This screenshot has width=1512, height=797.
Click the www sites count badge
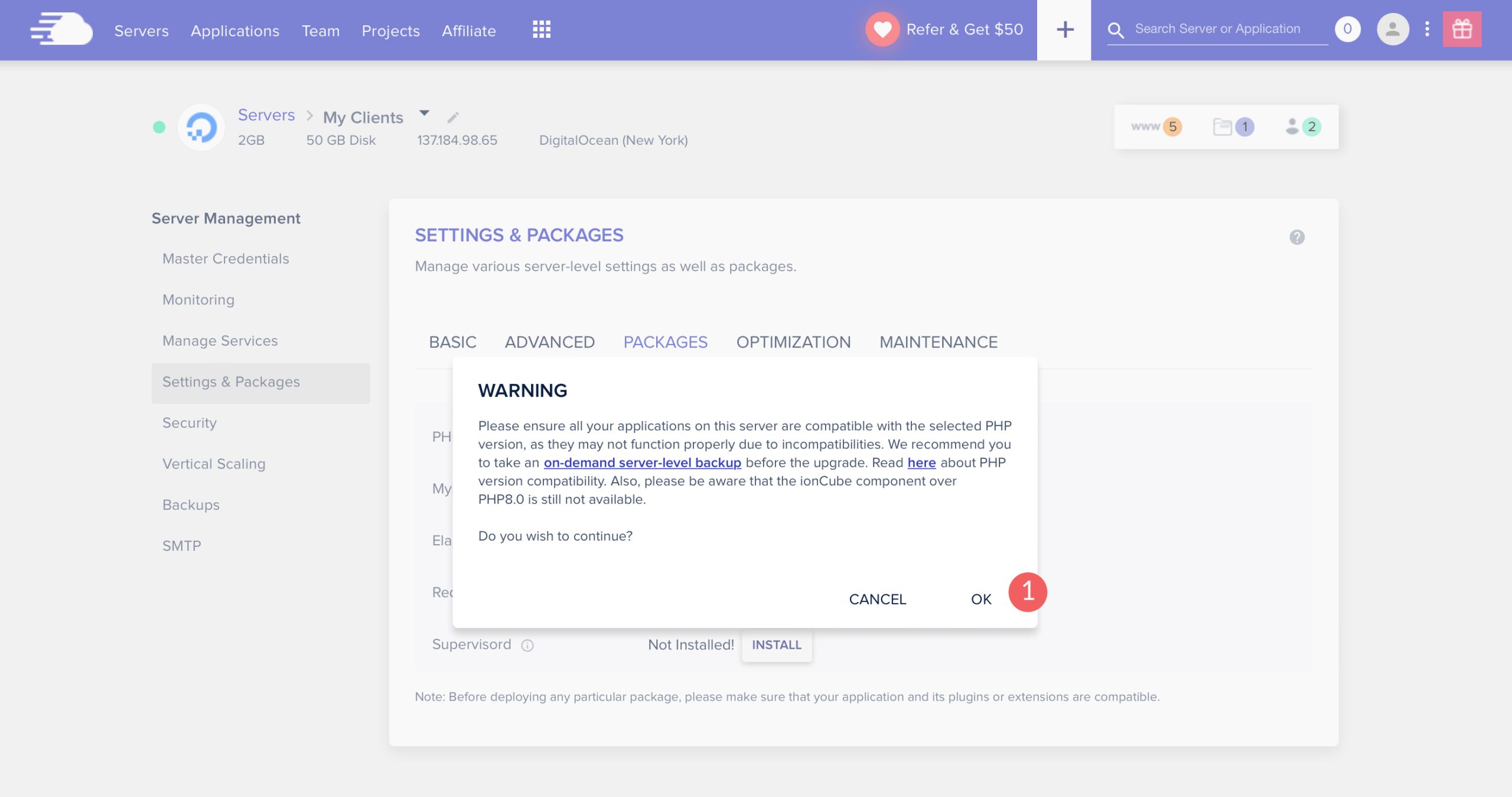(x=1172, y=126)
